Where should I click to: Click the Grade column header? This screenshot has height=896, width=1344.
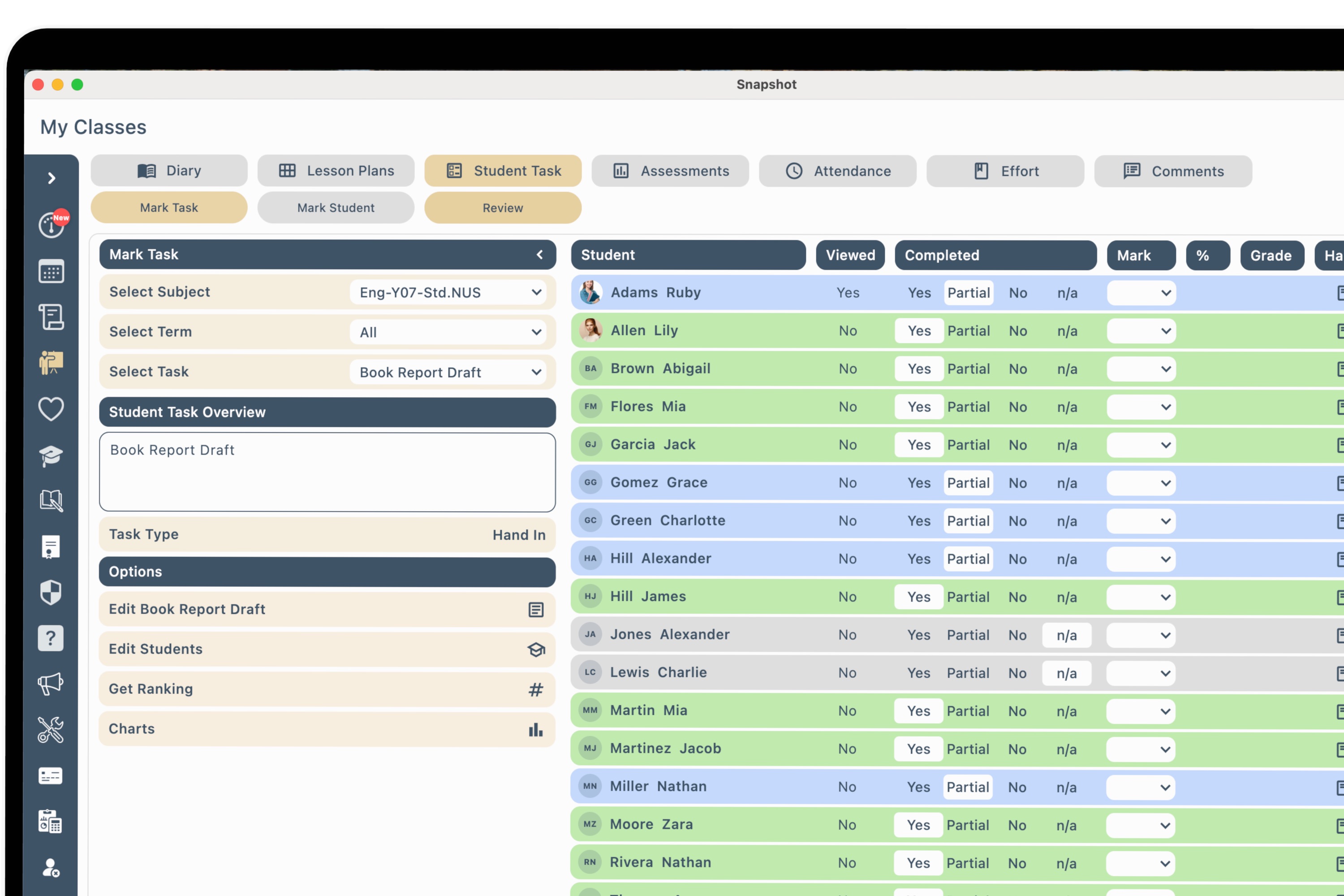click(1272, 255)
